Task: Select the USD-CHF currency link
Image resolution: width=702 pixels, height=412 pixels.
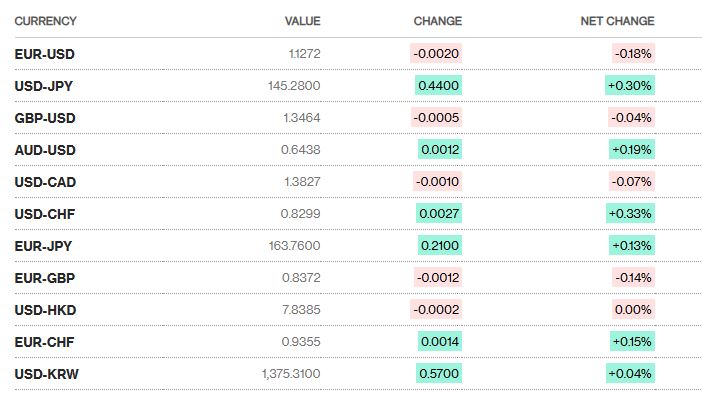Action: click(x=45, y=214)
